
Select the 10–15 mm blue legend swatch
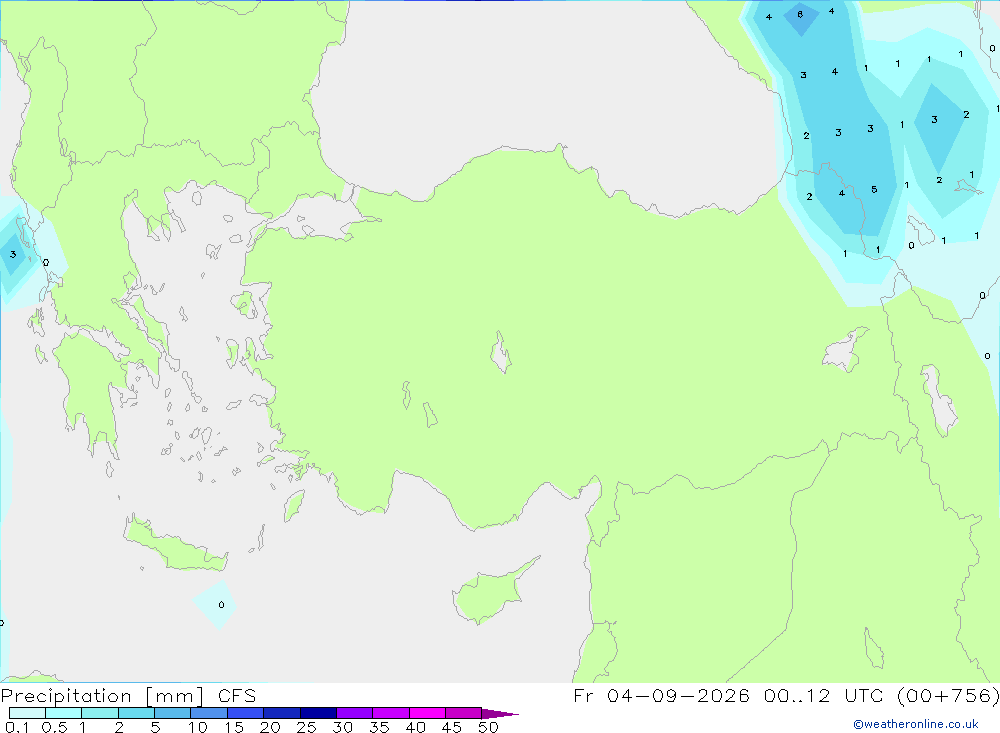coord(209,713)
